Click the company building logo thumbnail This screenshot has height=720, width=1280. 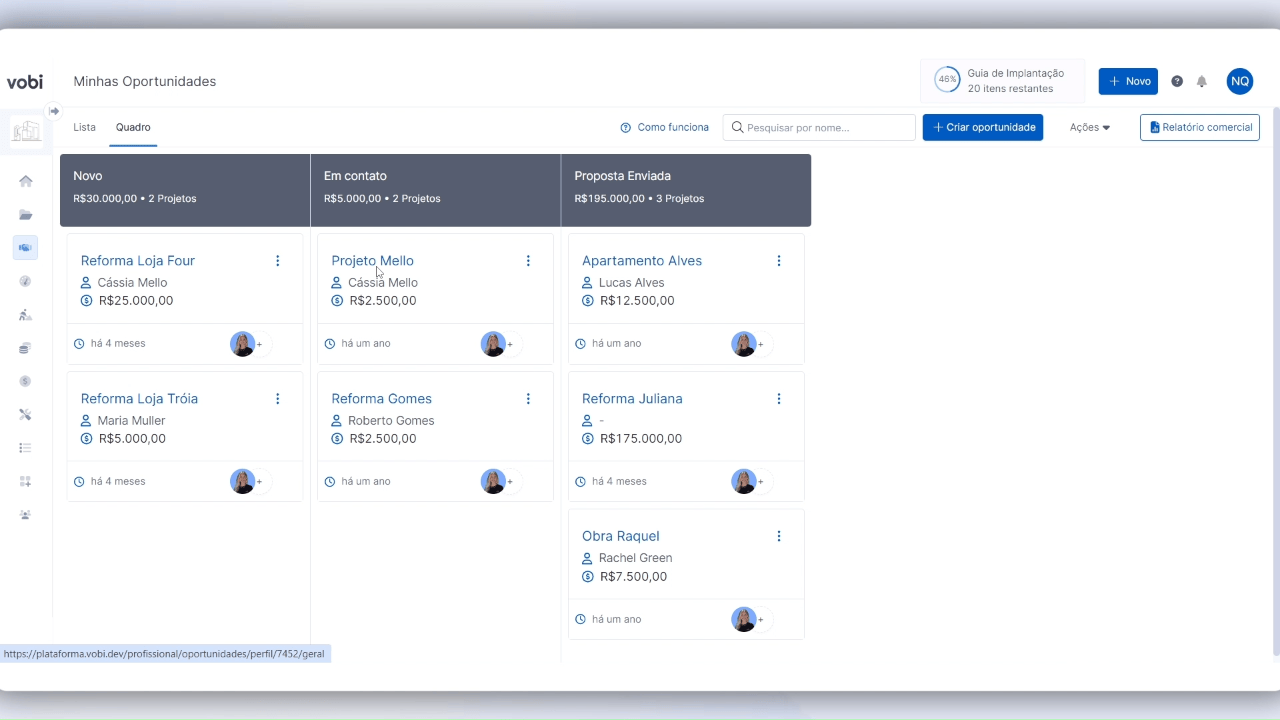[26, 131]
